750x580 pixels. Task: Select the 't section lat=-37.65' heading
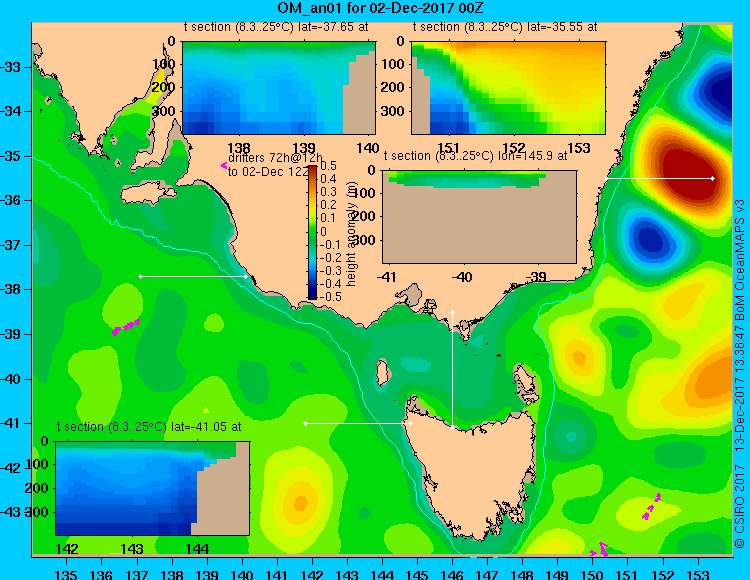click(x=276, y=27)
